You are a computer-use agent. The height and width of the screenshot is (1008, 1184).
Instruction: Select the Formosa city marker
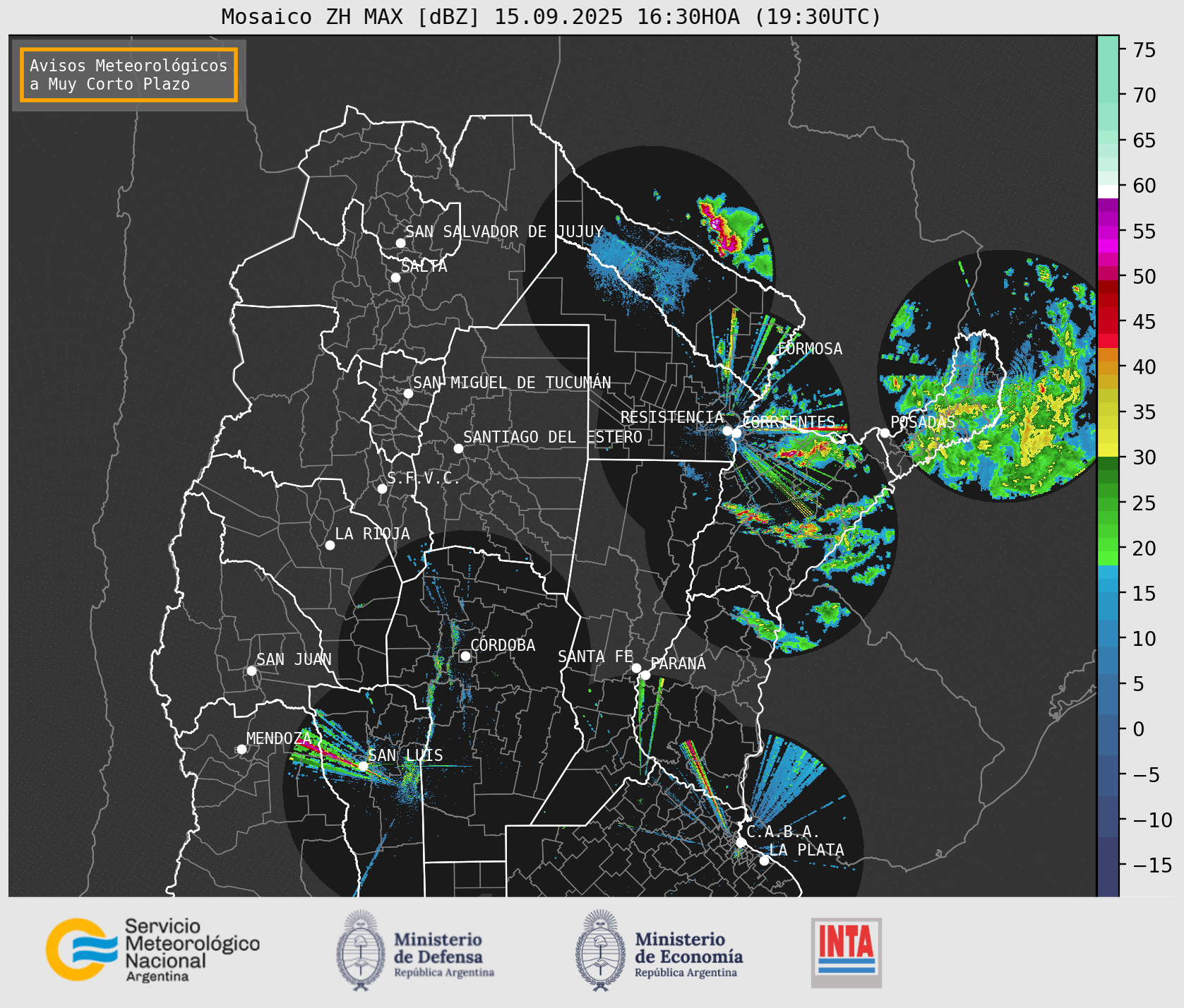(x=772, y=359)
